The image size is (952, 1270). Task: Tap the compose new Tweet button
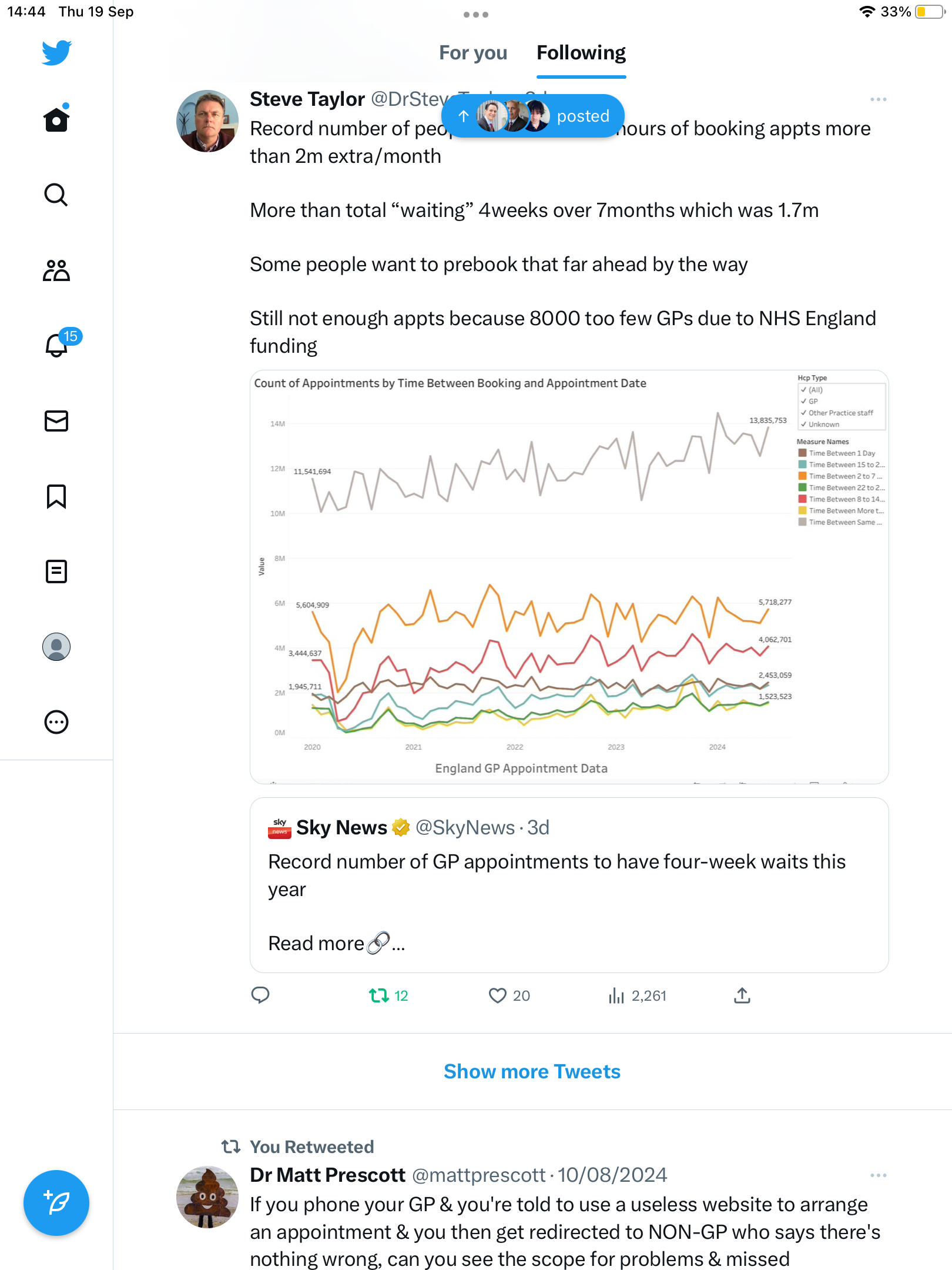pyautogui.click(x=56, y=1203)
